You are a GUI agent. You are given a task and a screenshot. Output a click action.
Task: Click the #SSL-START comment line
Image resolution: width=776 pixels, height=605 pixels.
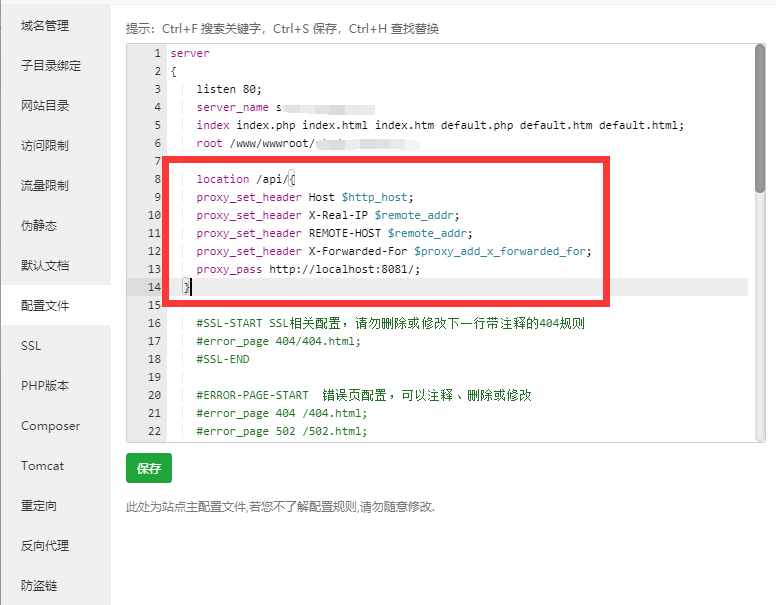(x=390, y=323)
